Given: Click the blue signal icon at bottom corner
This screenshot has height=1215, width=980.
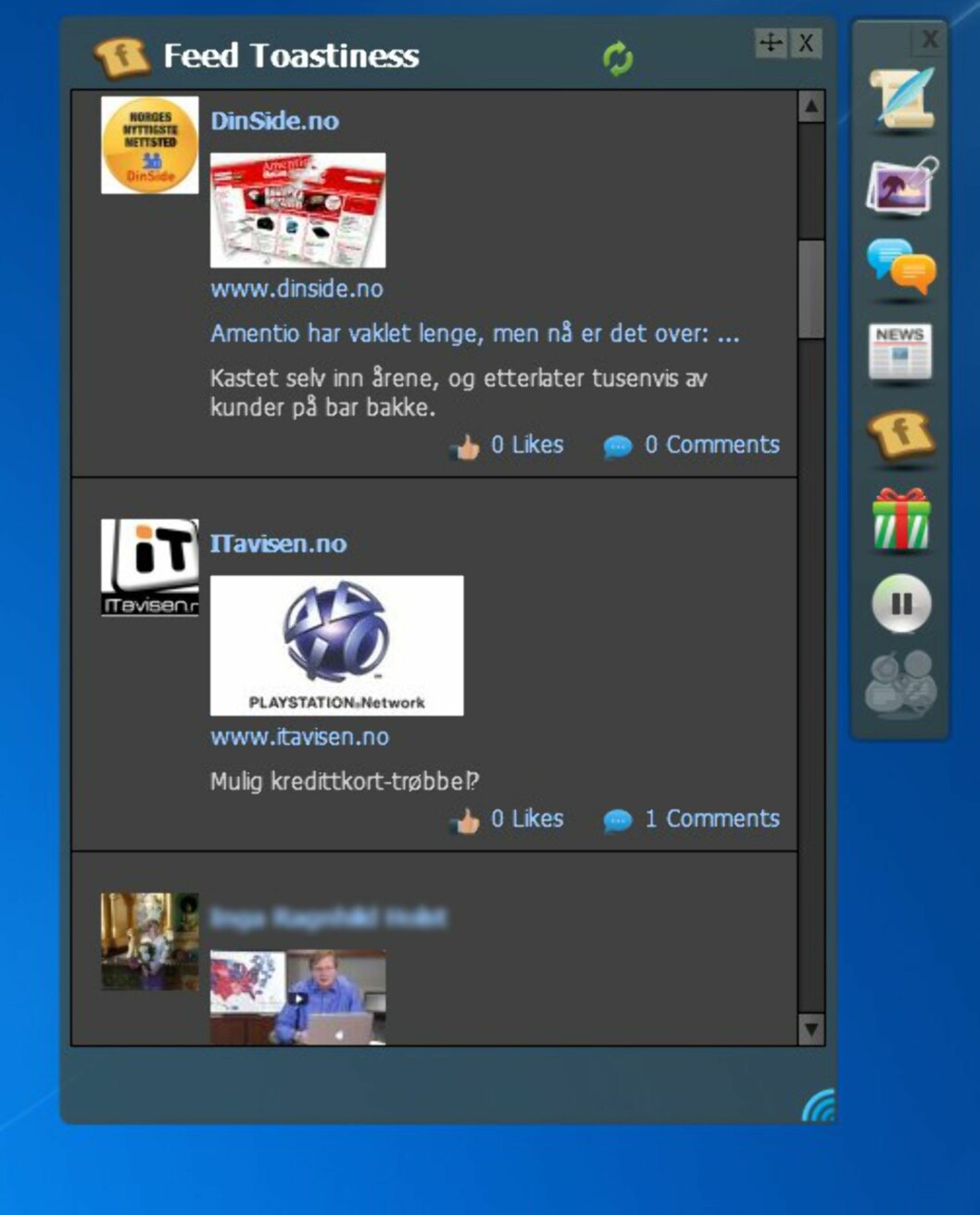Looking at the screenshot, I should click(819, 1106).
